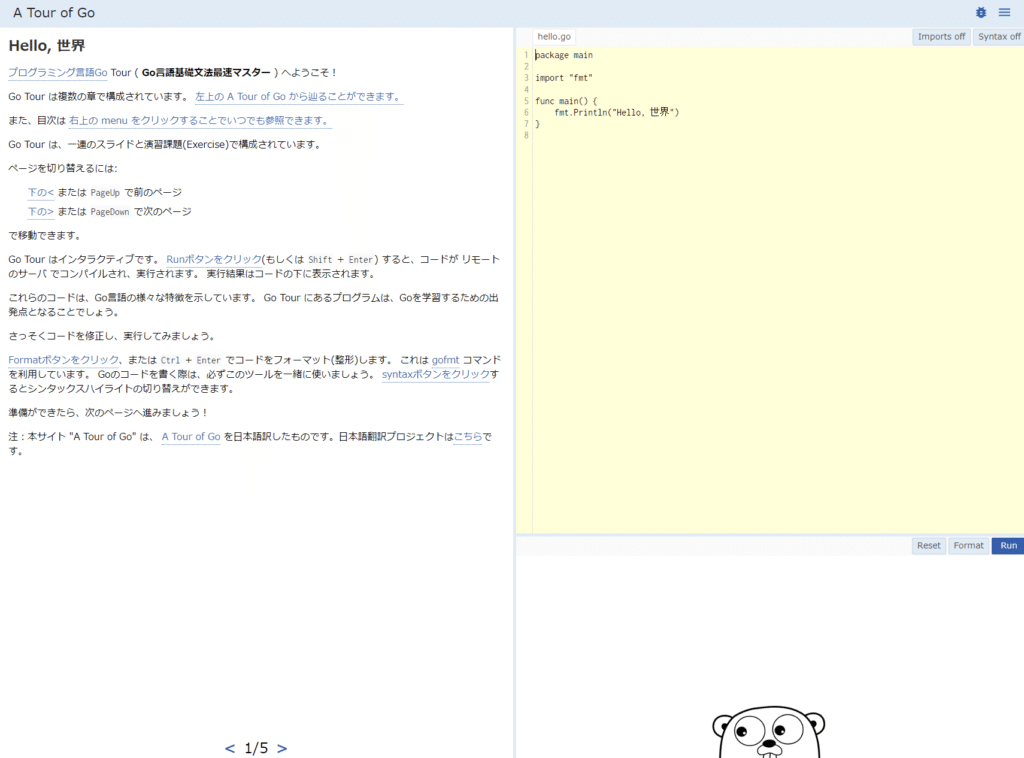The width and height of the screenshot is (1024, 758).
Task: Go back with the previous slide arrow
Action: 228,747
